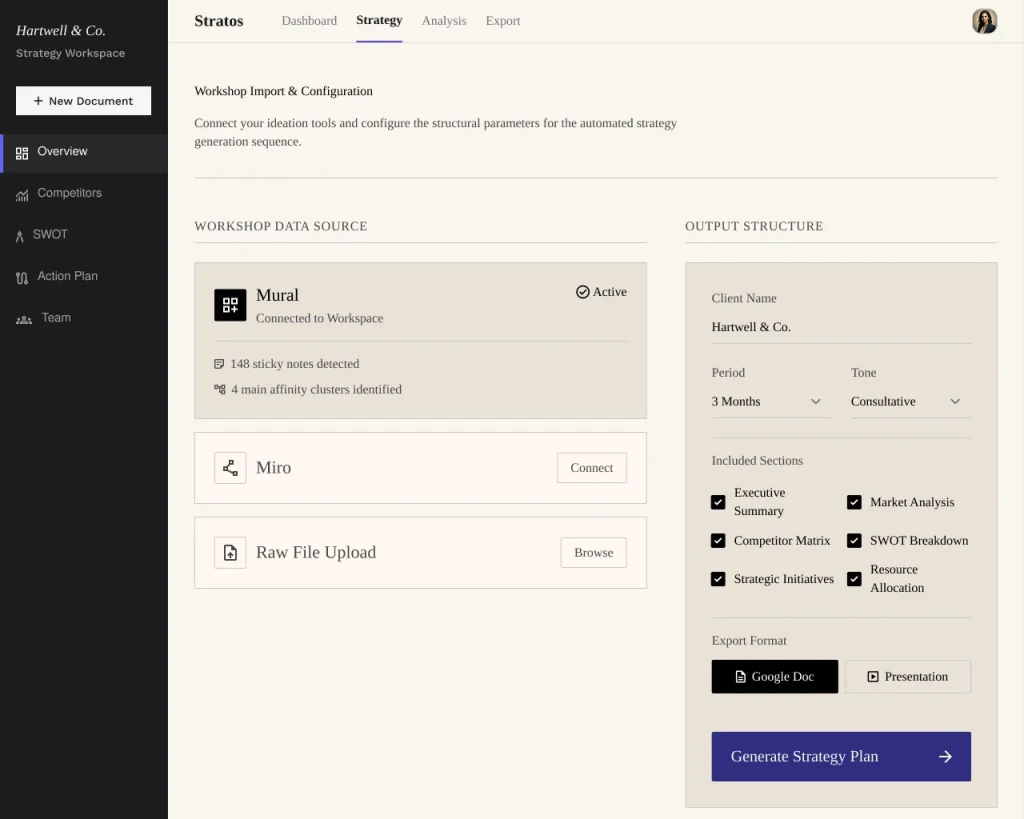Screen dimensions: 1024x819
Task: Open the Export tab
Action: [503, 21]
